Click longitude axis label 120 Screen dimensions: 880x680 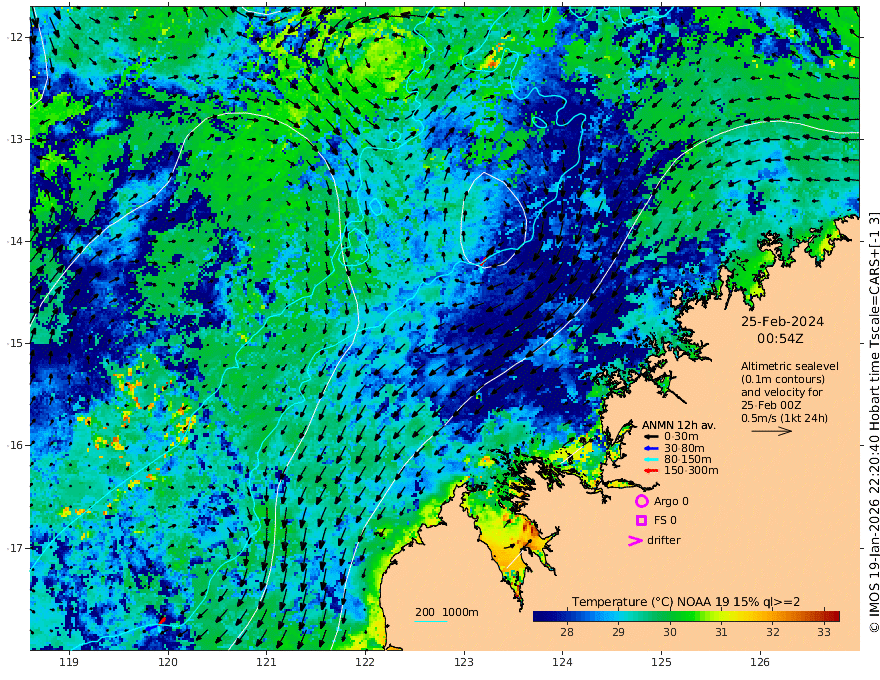pos(168,662)
